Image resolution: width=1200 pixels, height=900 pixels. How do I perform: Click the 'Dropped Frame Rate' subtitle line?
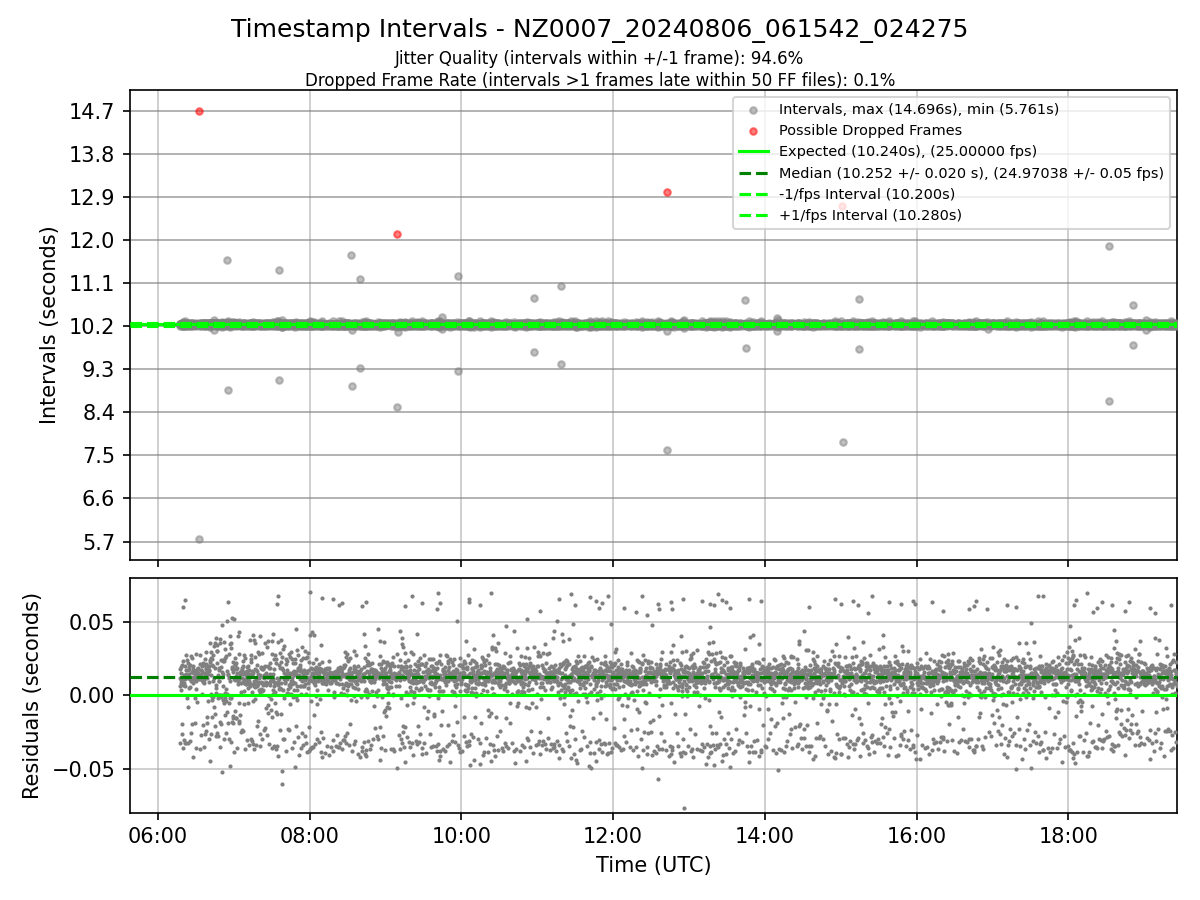[x=599, y=80]
